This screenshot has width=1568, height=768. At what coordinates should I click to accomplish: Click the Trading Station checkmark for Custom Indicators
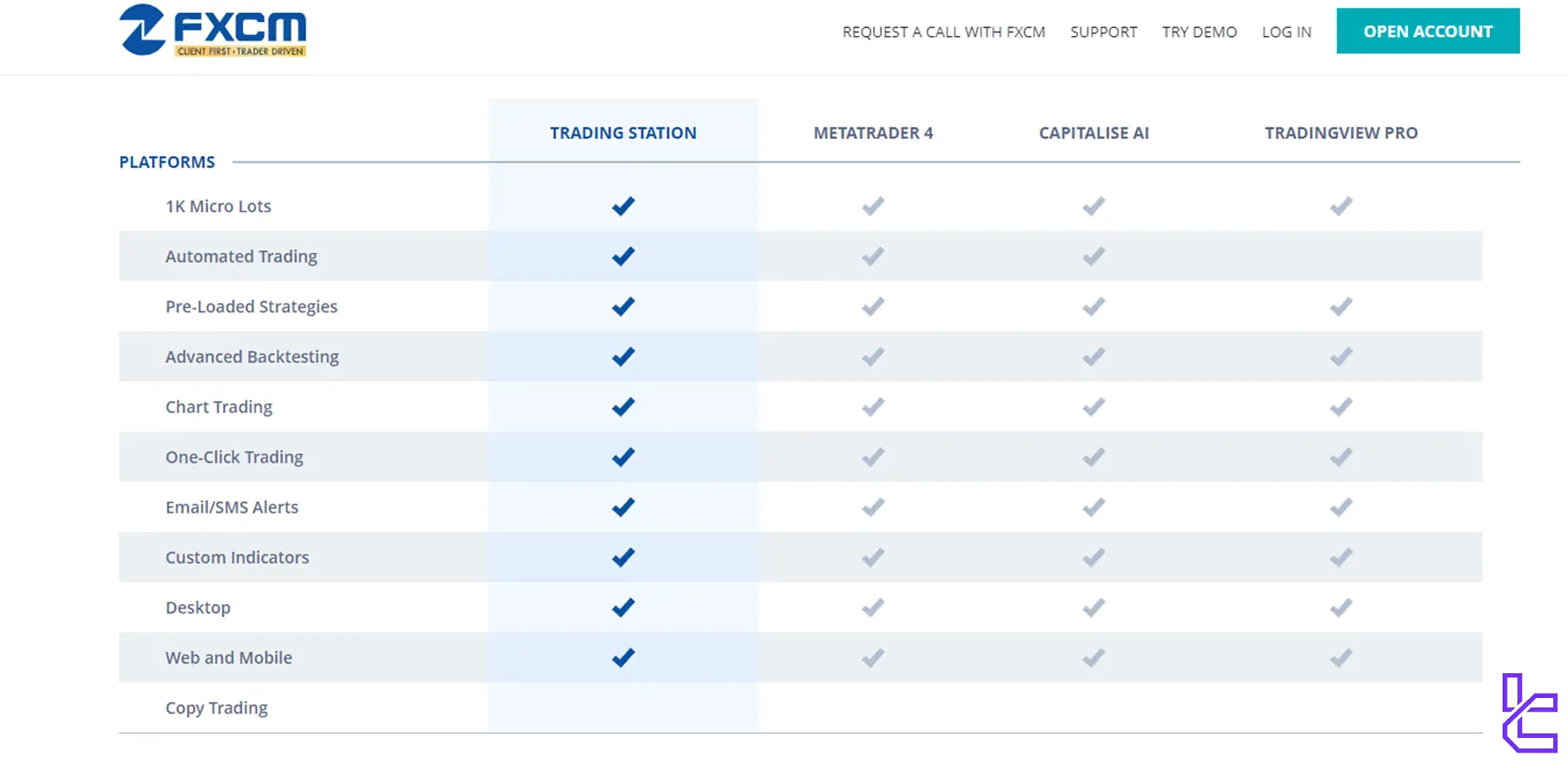coord(623,557)
